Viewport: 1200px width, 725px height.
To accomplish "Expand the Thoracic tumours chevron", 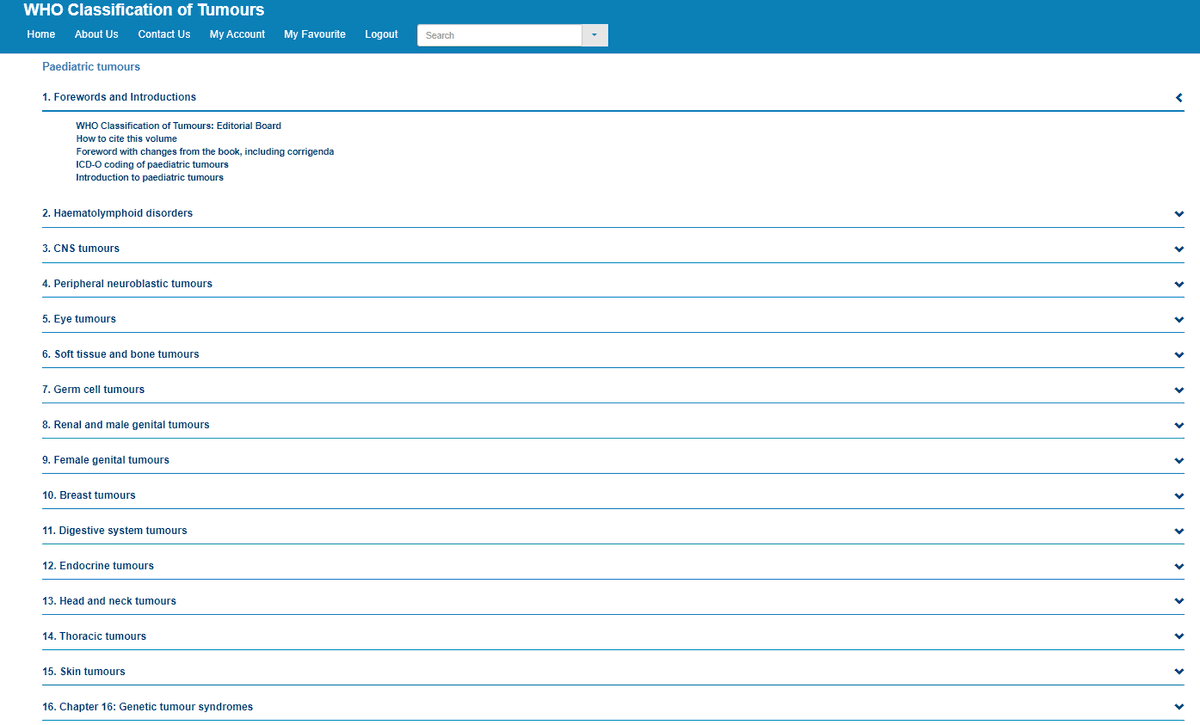I will (x=1179, y=637).
